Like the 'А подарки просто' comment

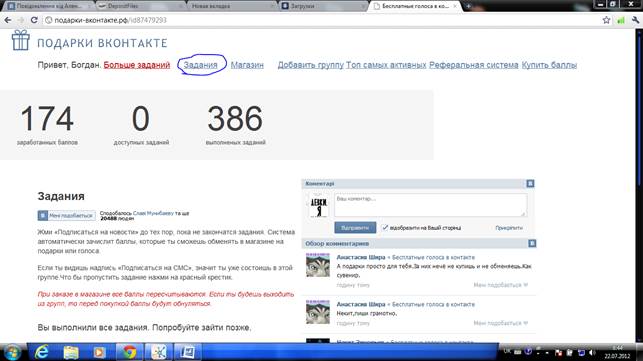(x=501, y=285)
